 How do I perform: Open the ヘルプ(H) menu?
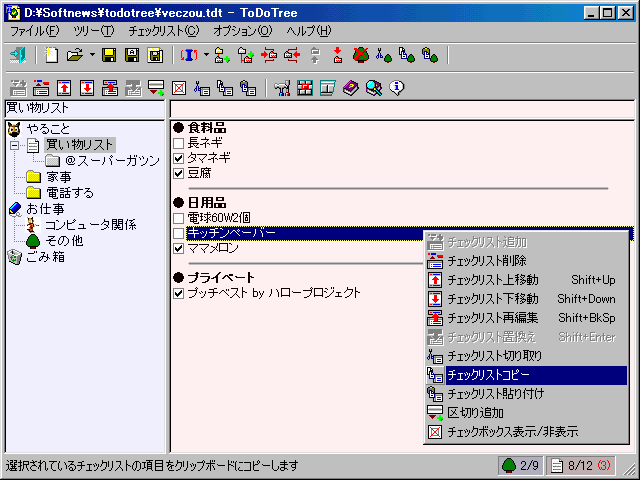tap(309, 31)
